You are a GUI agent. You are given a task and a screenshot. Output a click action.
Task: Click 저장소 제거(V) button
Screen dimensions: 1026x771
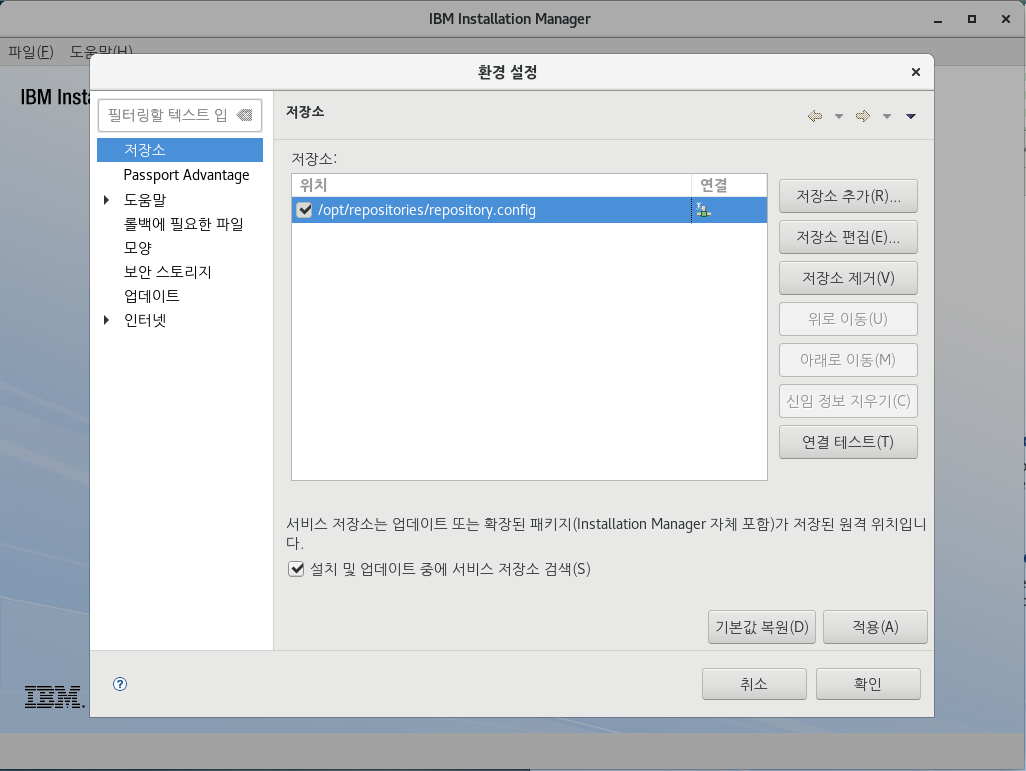(848, 278)
